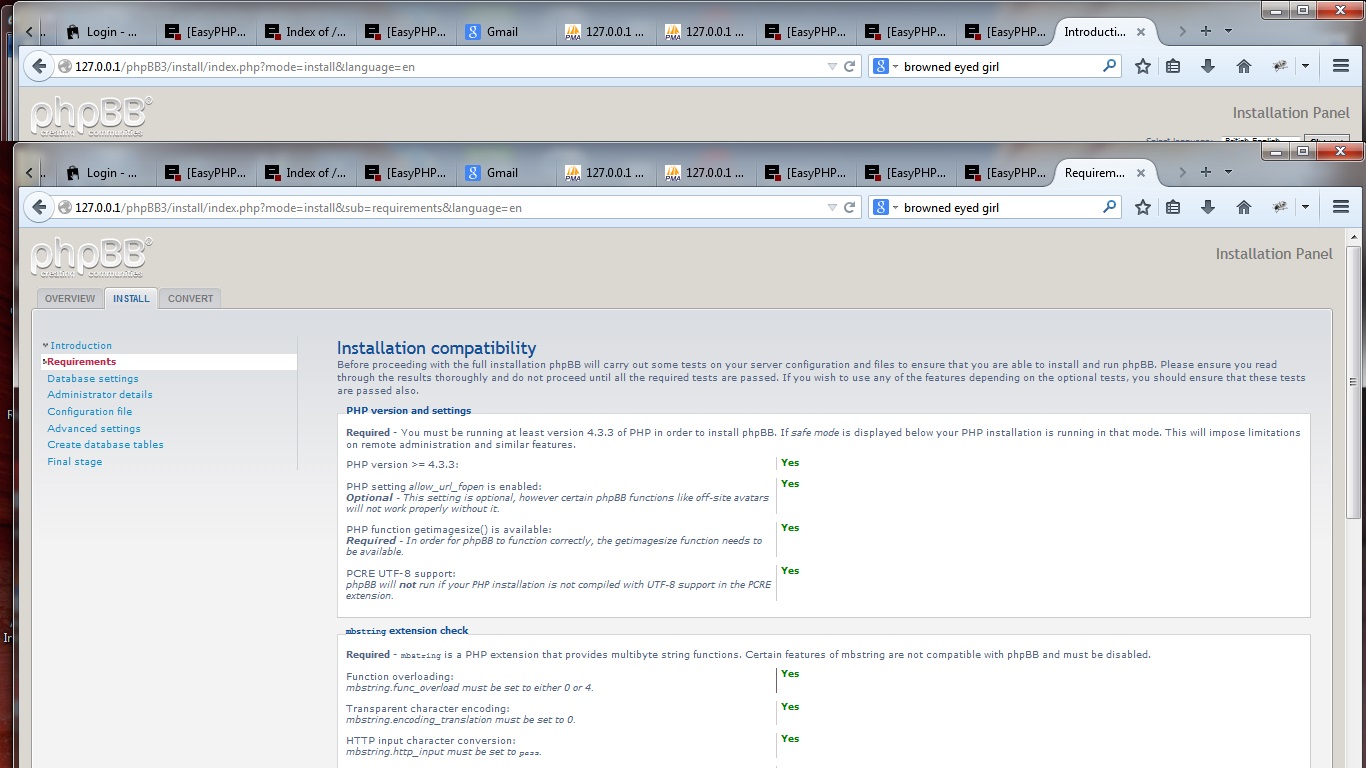Viewport: 1366px width, 768px height.
Task: Click Advanced settings in sidebar
Action: (94, 429)
